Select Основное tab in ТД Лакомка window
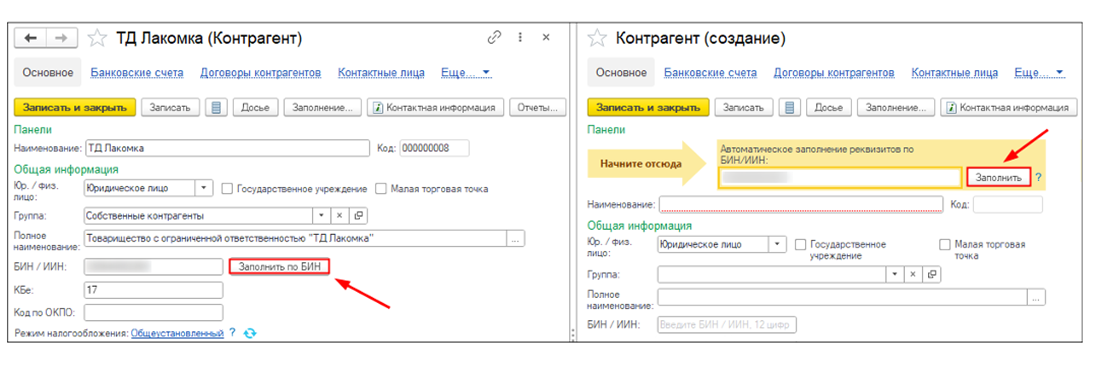 48,72
